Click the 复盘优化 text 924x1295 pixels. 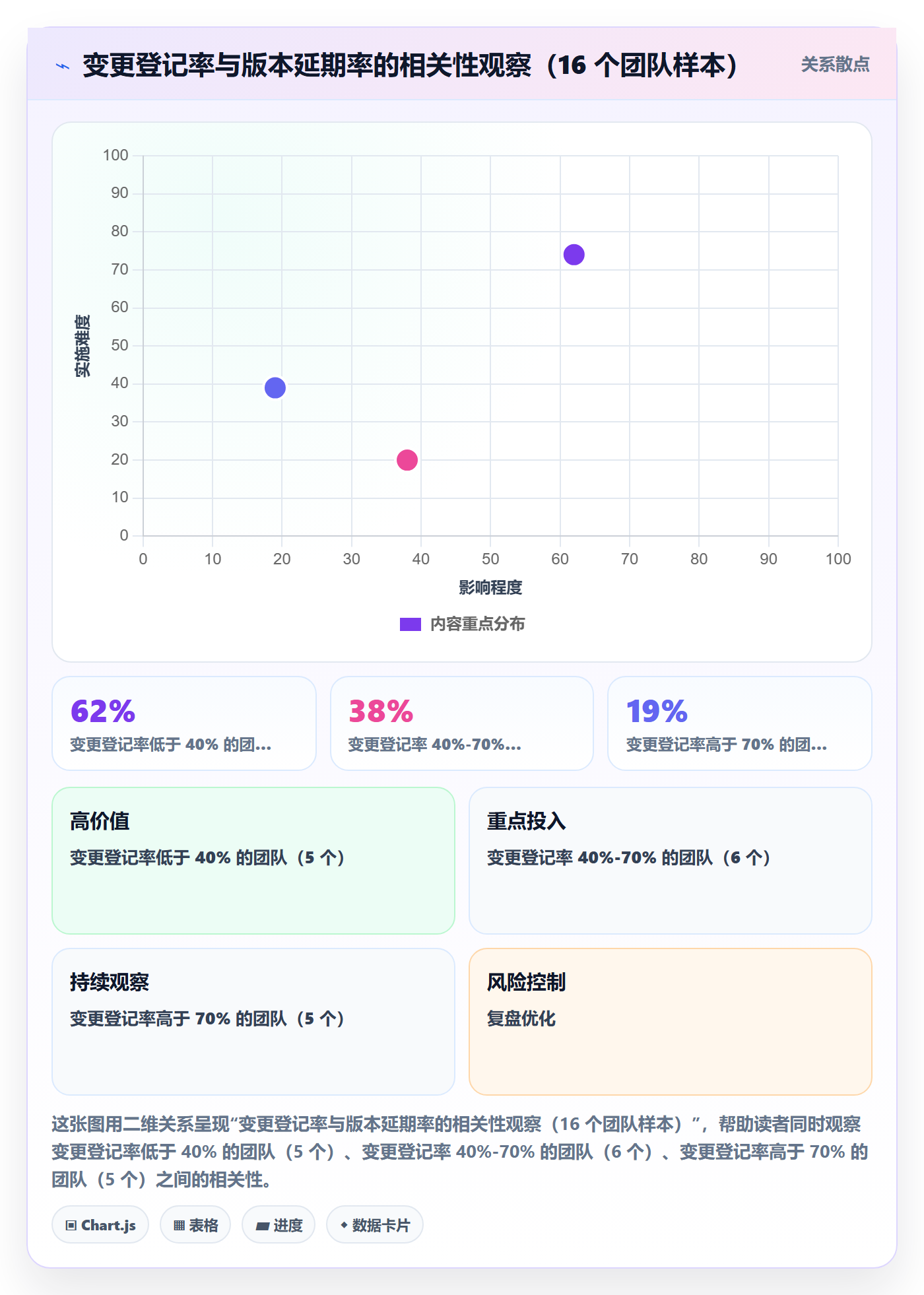tap(521, 1018)
